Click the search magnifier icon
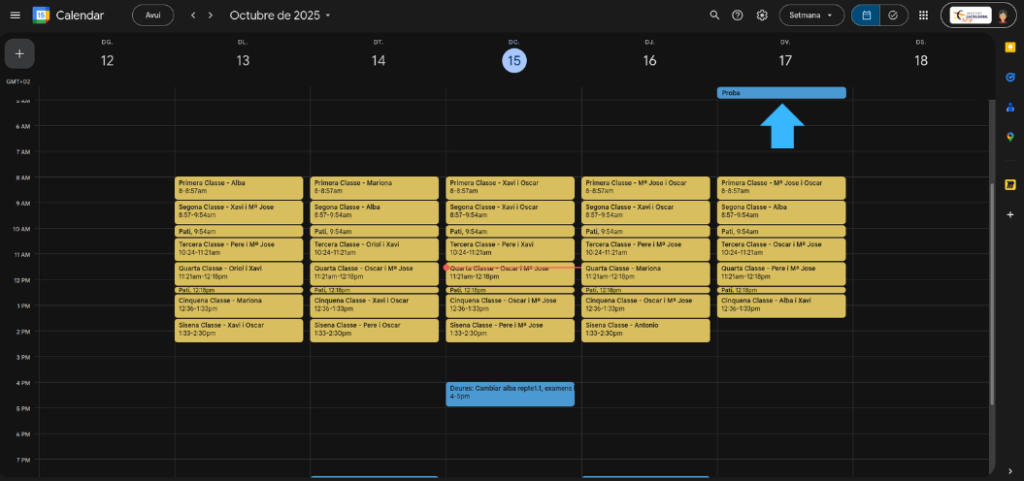The image size is (1024, 481). [x=714, y=15]
